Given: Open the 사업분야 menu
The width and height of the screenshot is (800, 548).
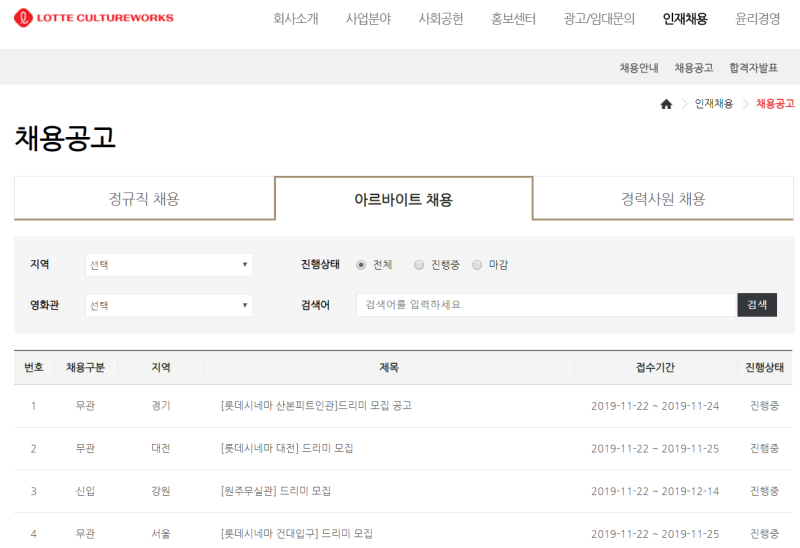Looking at the screenshot, I should 368,19.
